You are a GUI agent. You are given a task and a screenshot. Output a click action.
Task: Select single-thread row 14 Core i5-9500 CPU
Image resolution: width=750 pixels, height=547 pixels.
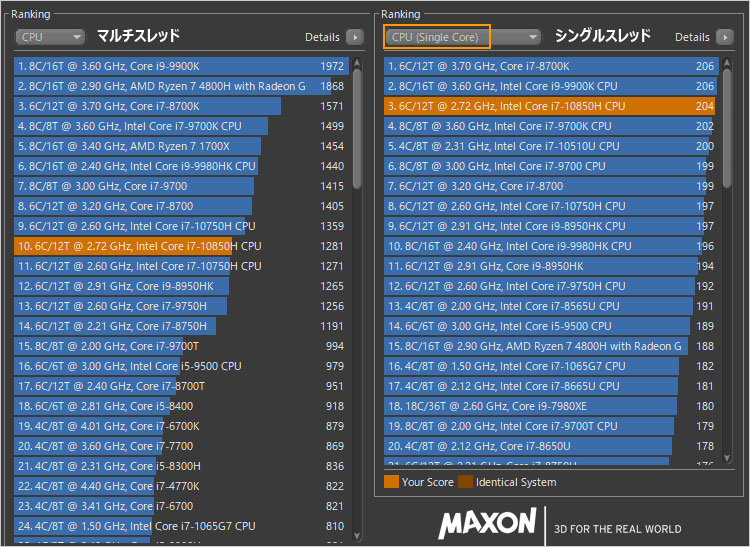click(551, 326)
